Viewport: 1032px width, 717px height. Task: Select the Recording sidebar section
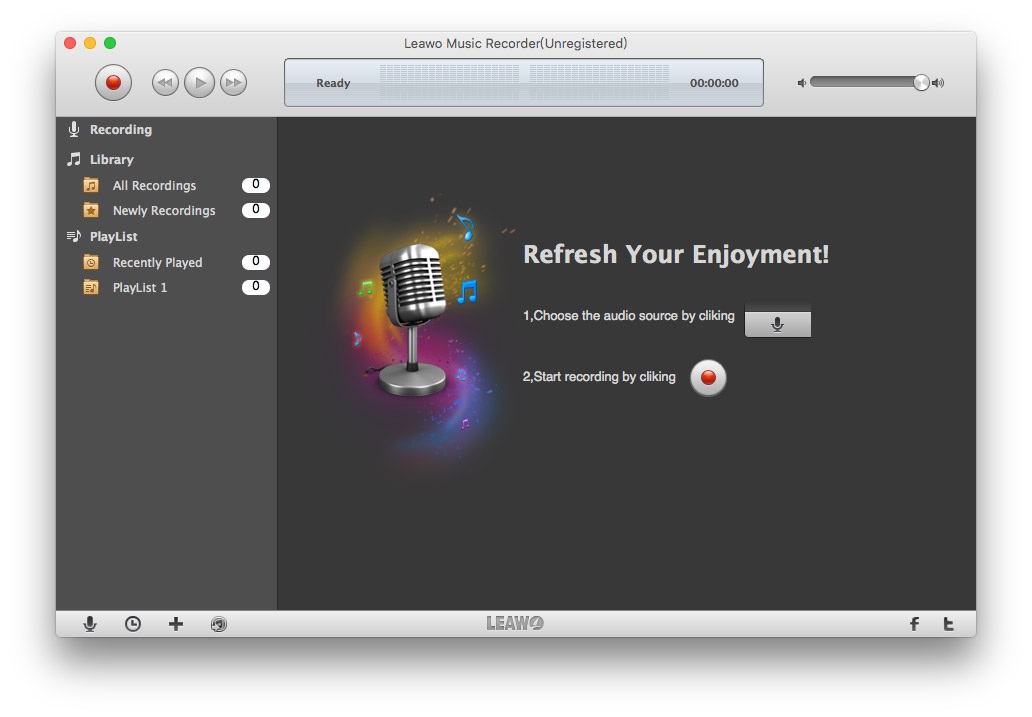point(120,130)
